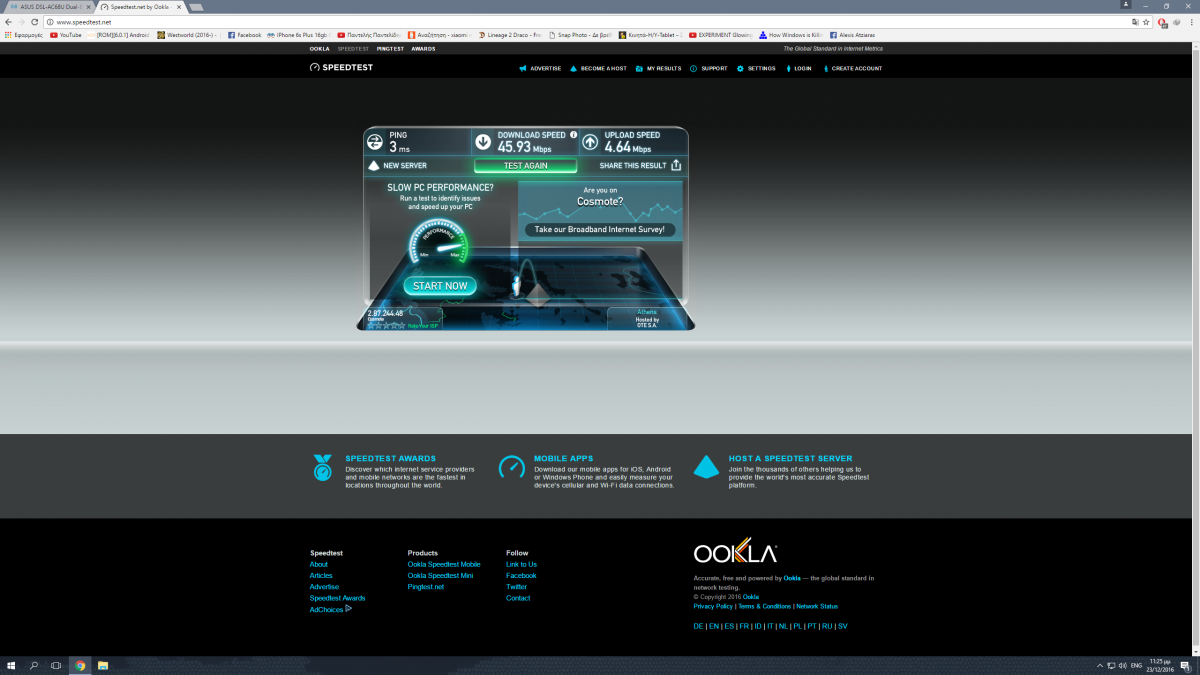The width and height of the screenshot is (1200, 675).
Task: Open the Terms & Conditions link
Action: 765,606
